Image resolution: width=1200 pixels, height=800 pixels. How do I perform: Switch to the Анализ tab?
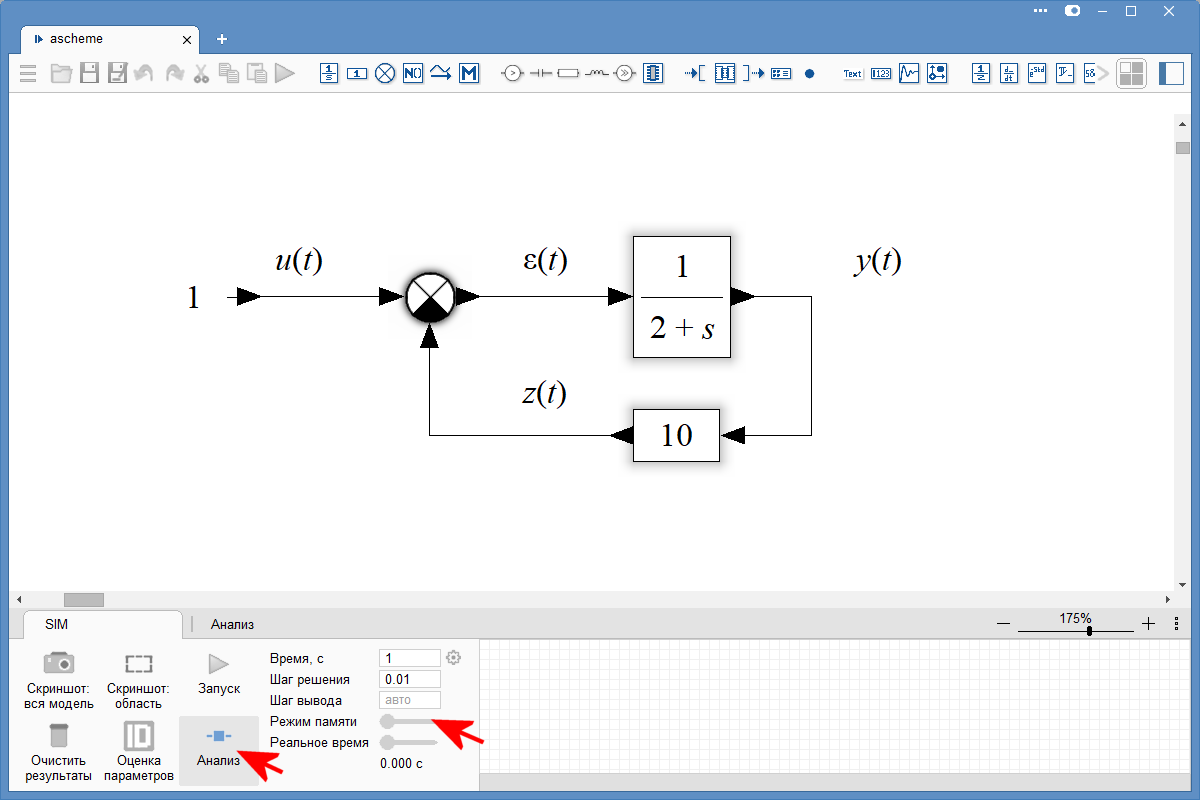click(x=232, y=624)
